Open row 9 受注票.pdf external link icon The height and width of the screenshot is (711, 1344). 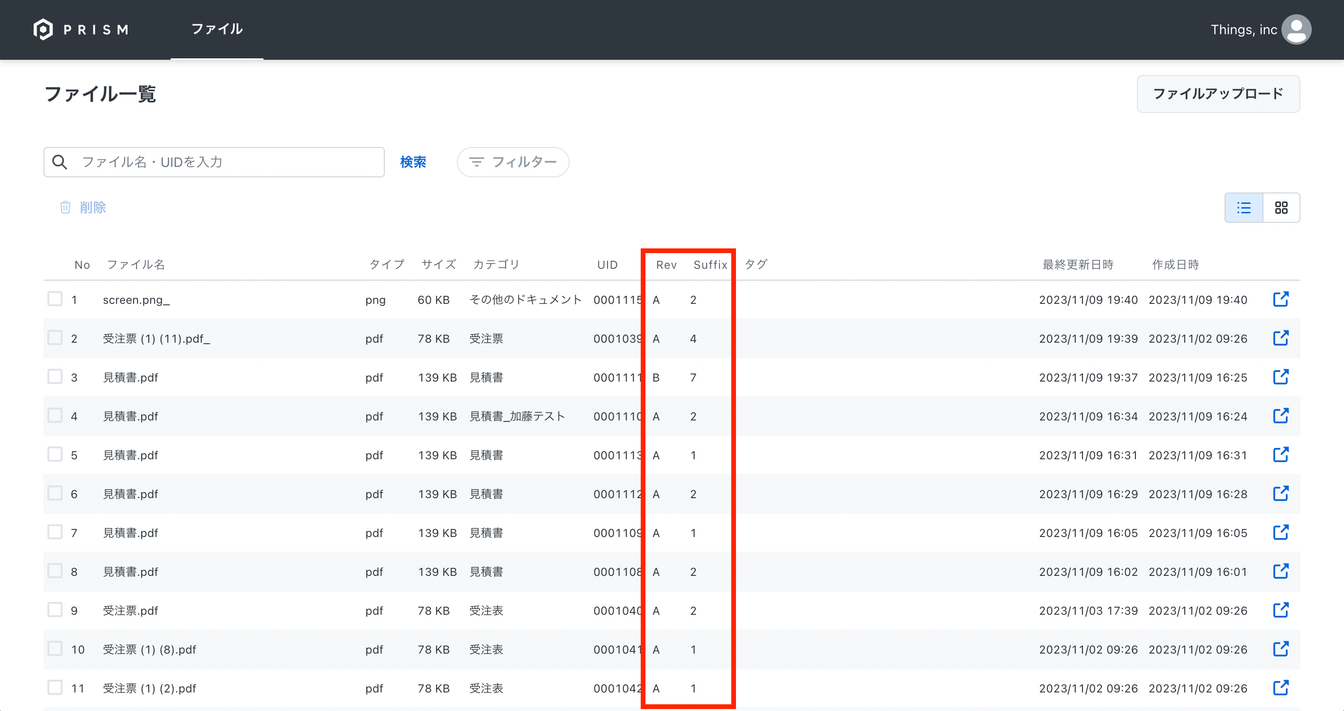[1280, 610]
